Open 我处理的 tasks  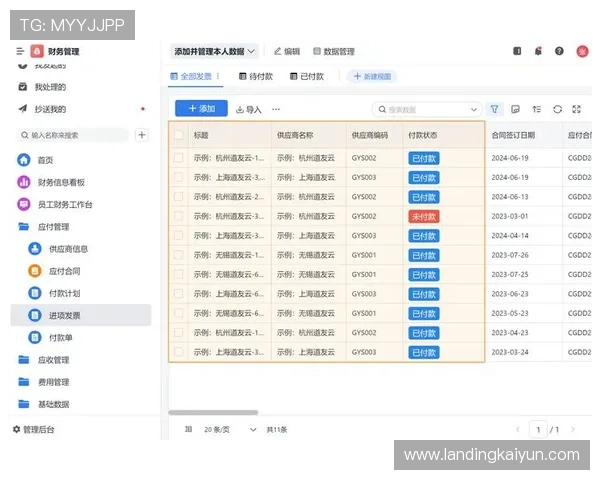click(50, 87)
